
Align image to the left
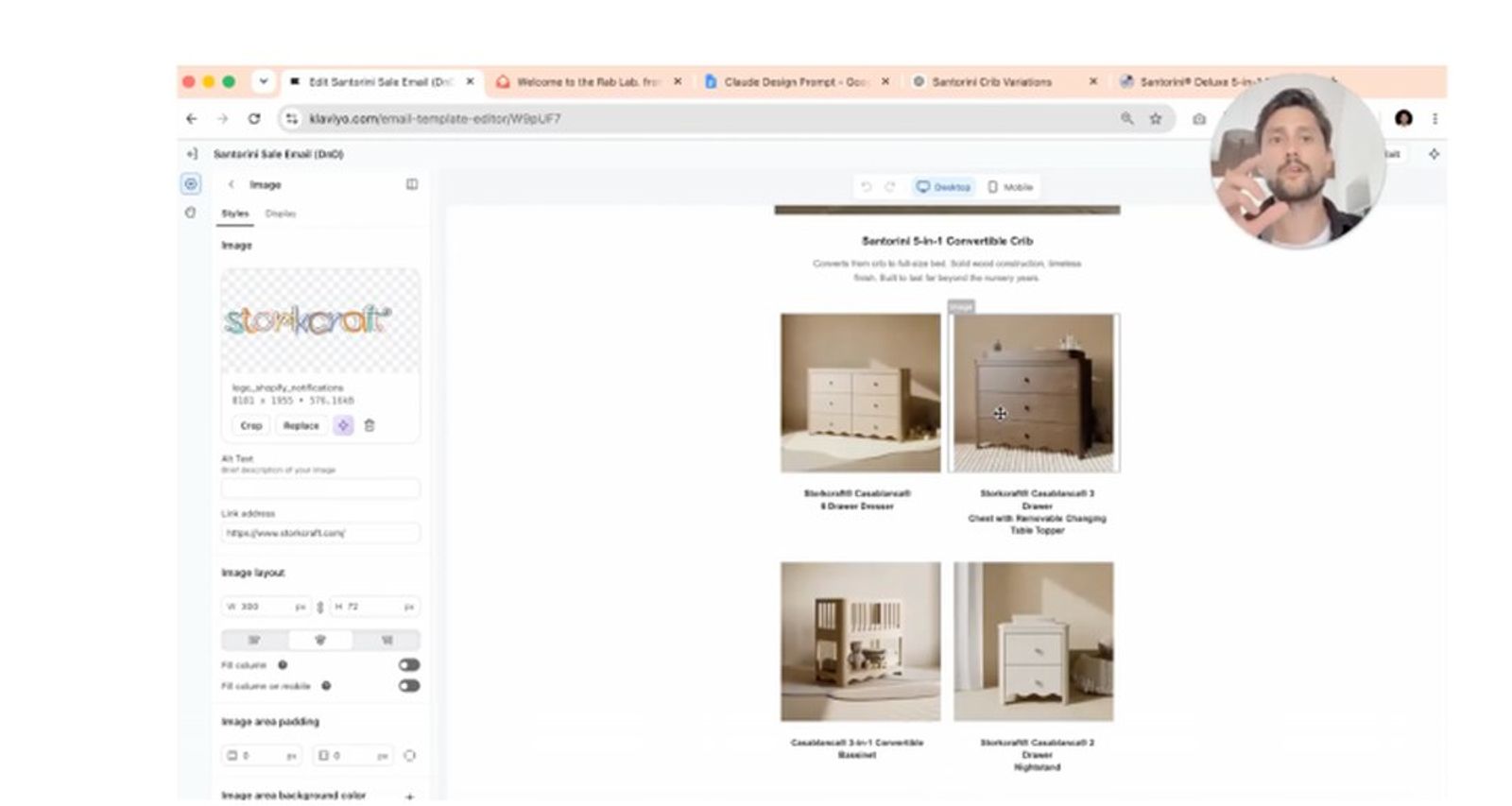254,641
